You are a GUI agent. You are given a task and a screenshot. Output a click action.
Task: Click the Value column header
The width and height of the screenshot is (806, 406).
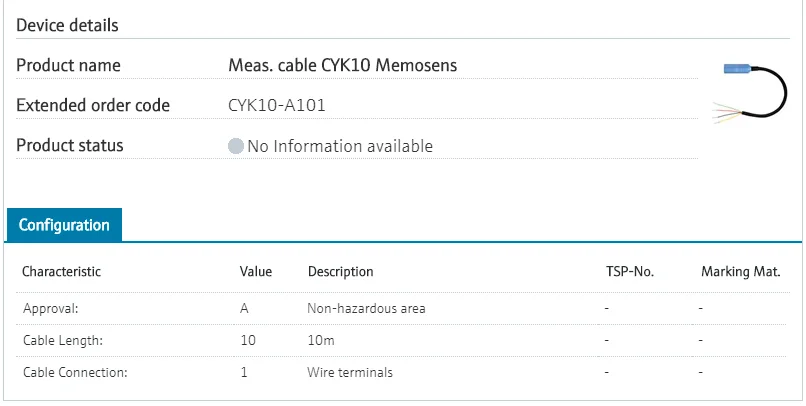[x=256, y=271]
